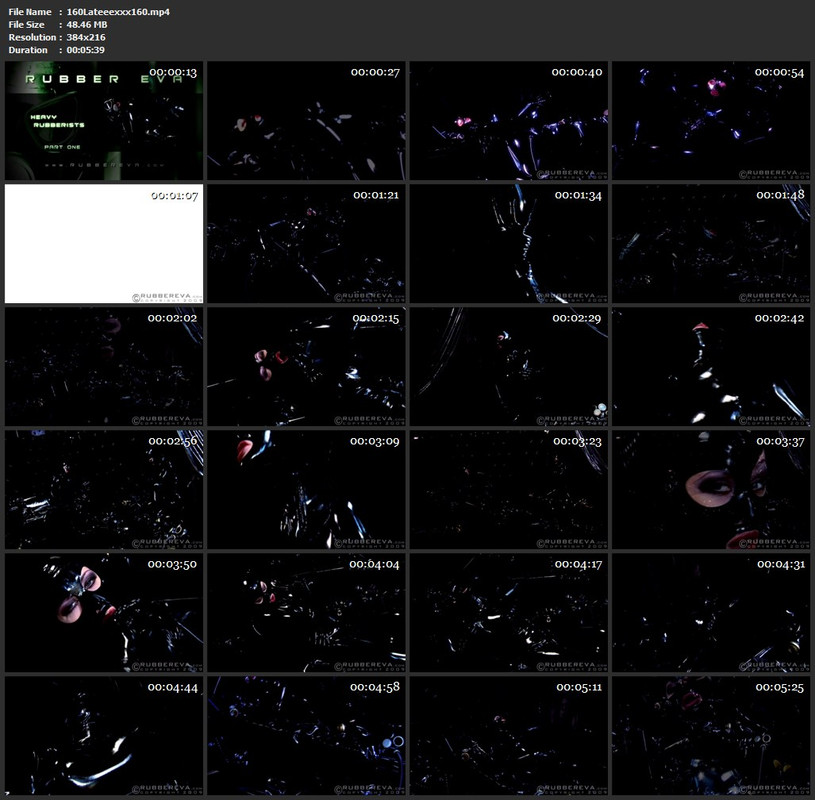Select the thumbnail stamped 00:00:40

pyautogui.click(x=509, y=121)
